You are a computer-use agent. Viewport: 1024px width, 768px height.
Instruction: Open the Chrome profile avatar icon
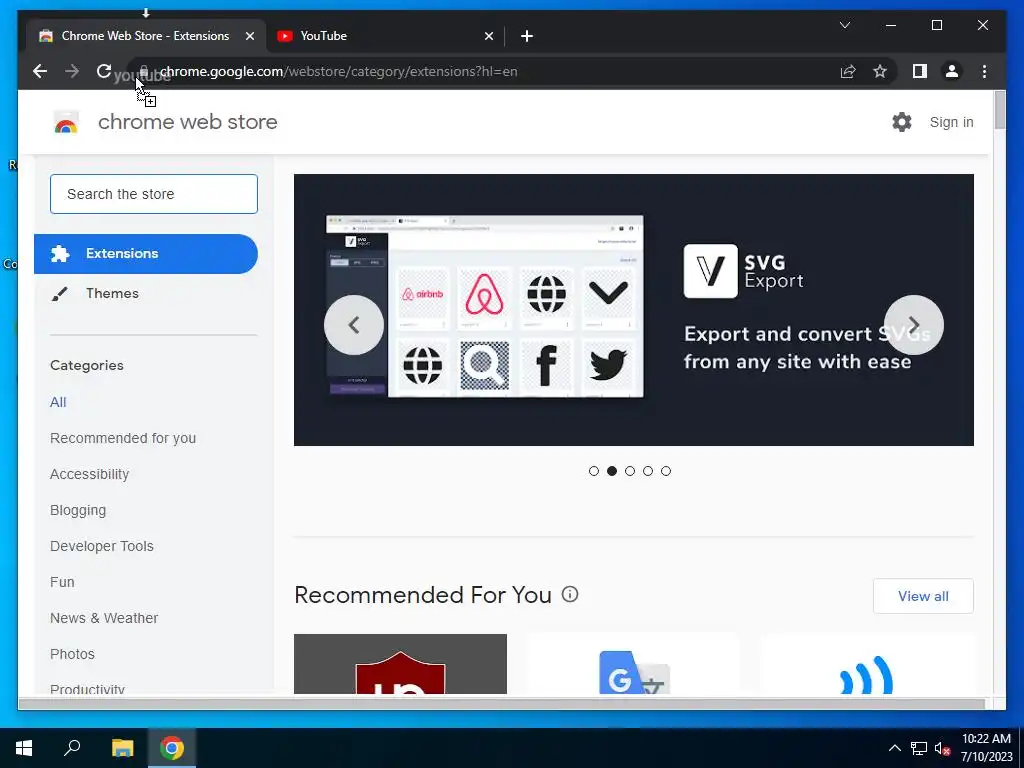[952, 71]
